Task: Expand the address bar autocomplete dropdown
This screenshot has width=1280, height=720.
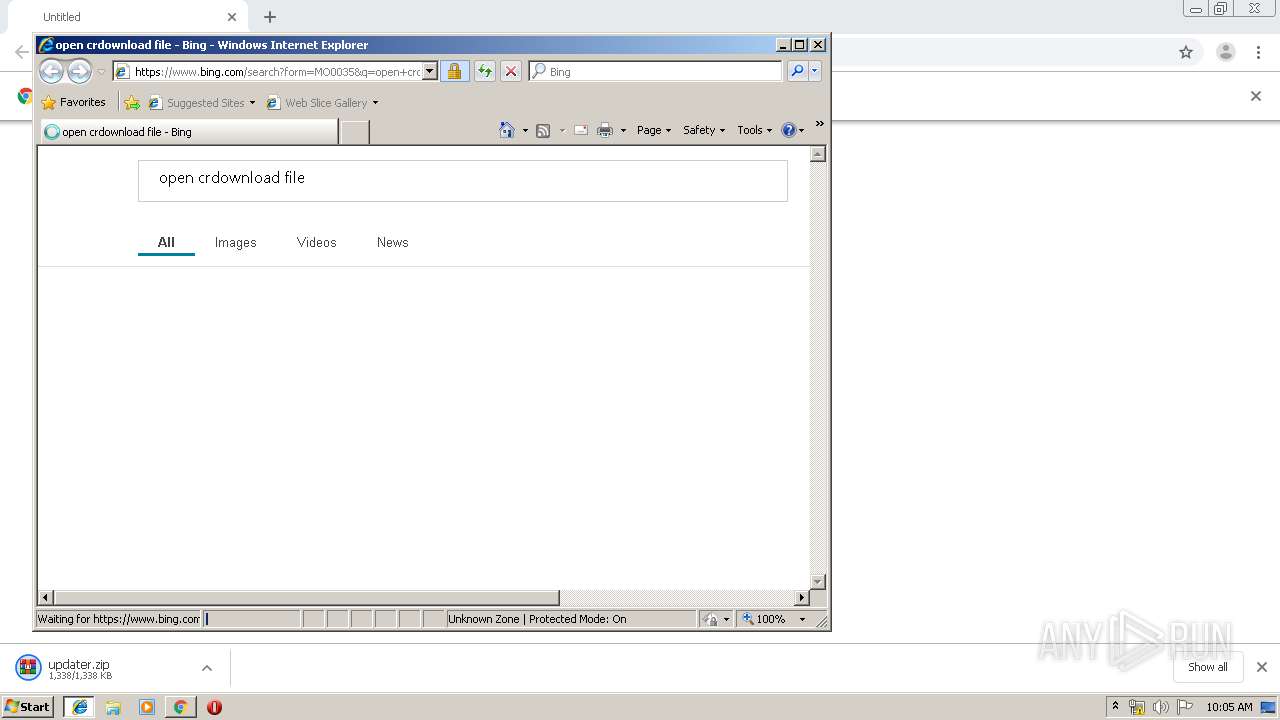Action: (x=430, y=71)
